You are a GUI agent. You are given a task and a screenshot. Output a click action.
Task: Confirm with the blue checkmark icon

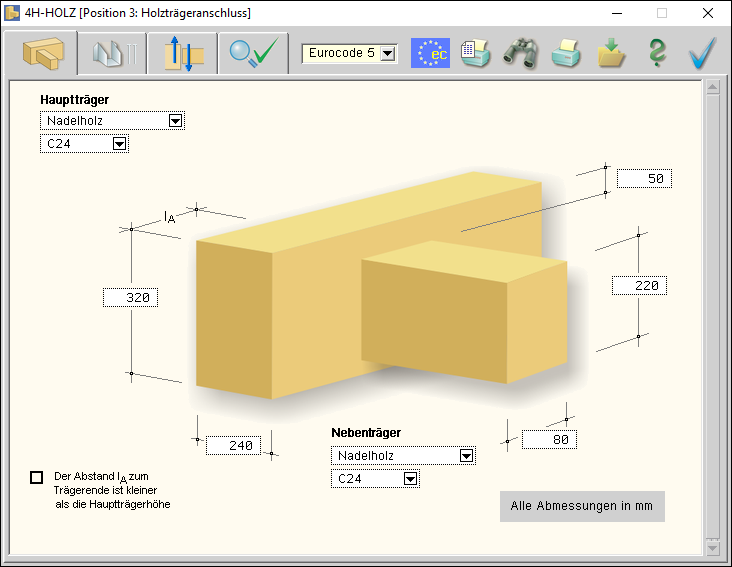pos(703,53)
